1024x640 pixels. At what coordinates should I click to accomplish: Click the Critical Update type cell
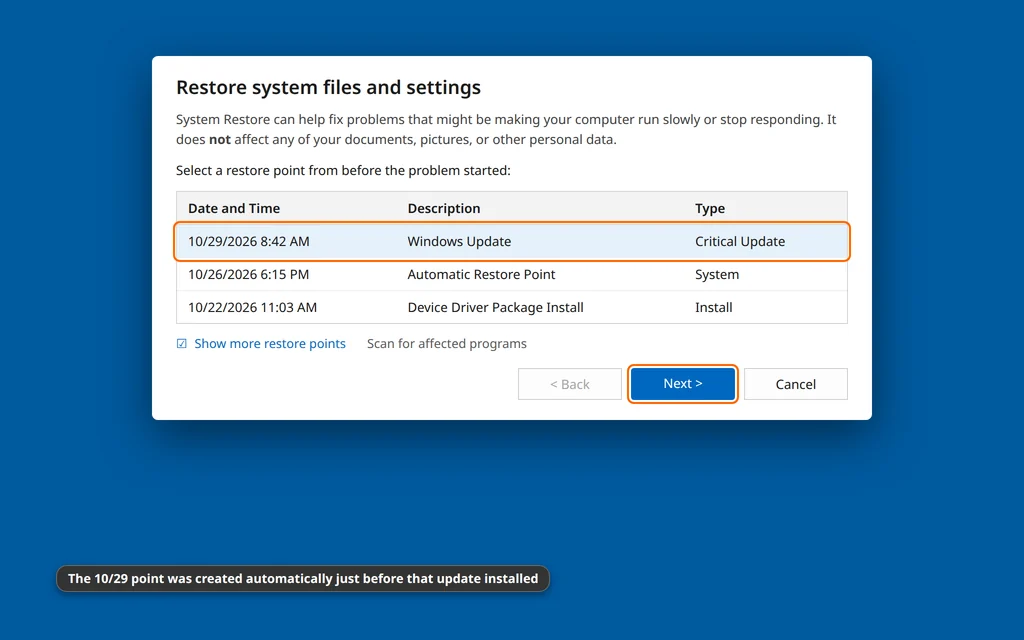740,242
